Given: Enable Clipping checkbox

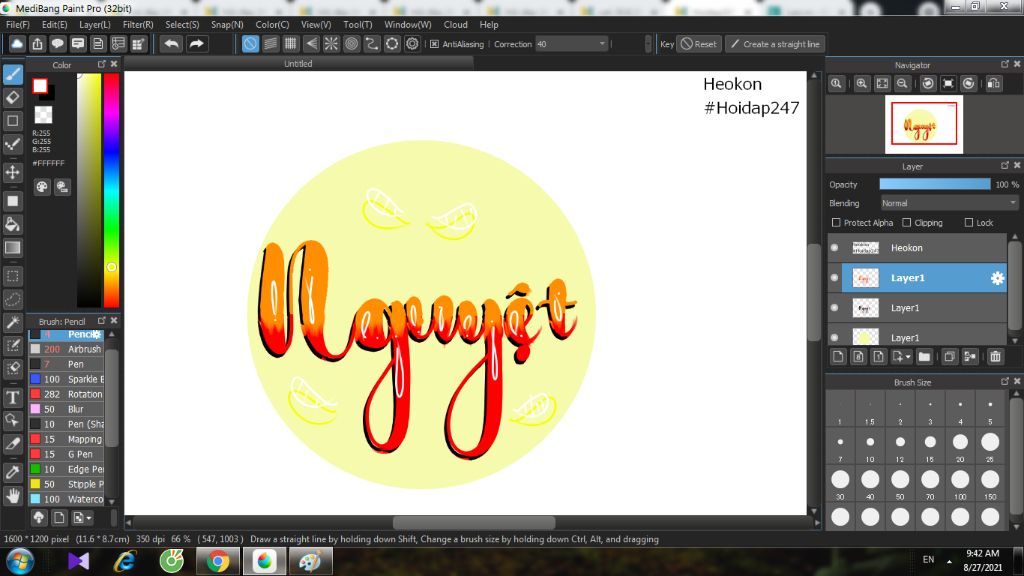Looking at the screenshot, I should [906, 223].
